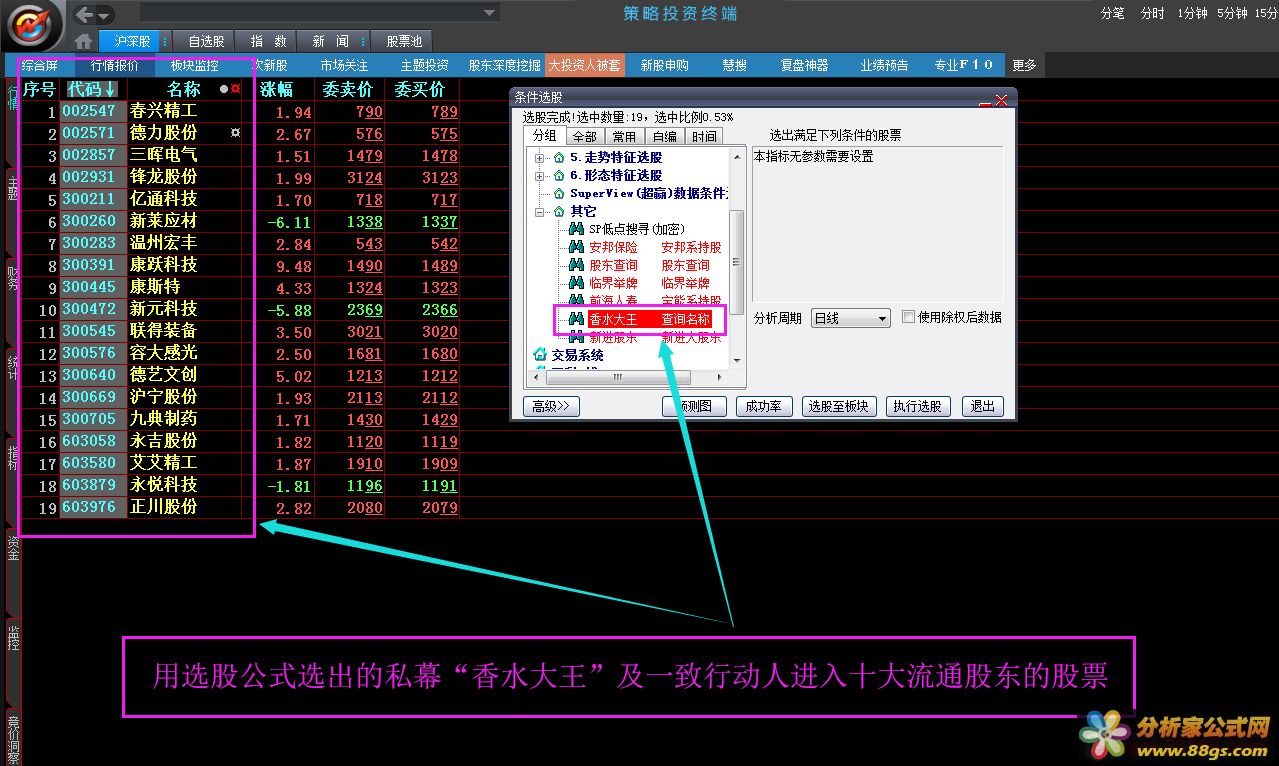1279x766 pixels.
Task: Collapse the 其它 tree node
Action: [x=540, y=212]
